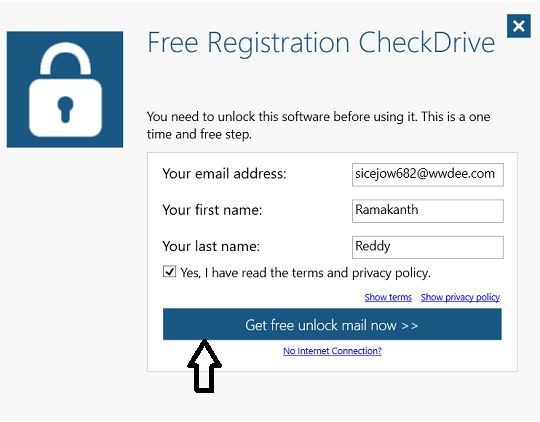540x422 pixels.
Task: Click into the first name field containing Ramakanth
Action: coord(427,211)
